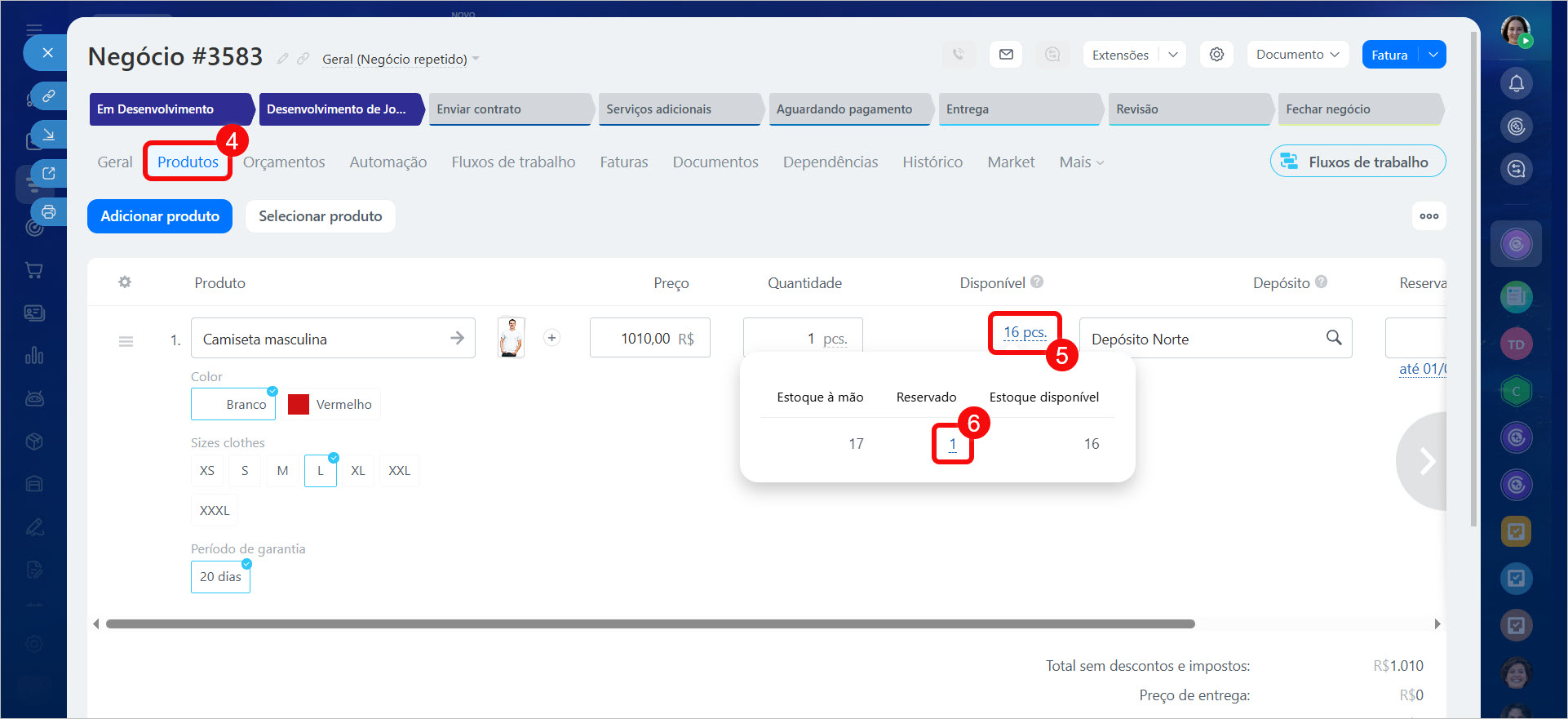Open the settings gear icon near Extensões
This screenshot has height=719, width=1568.
[1216, 55]
